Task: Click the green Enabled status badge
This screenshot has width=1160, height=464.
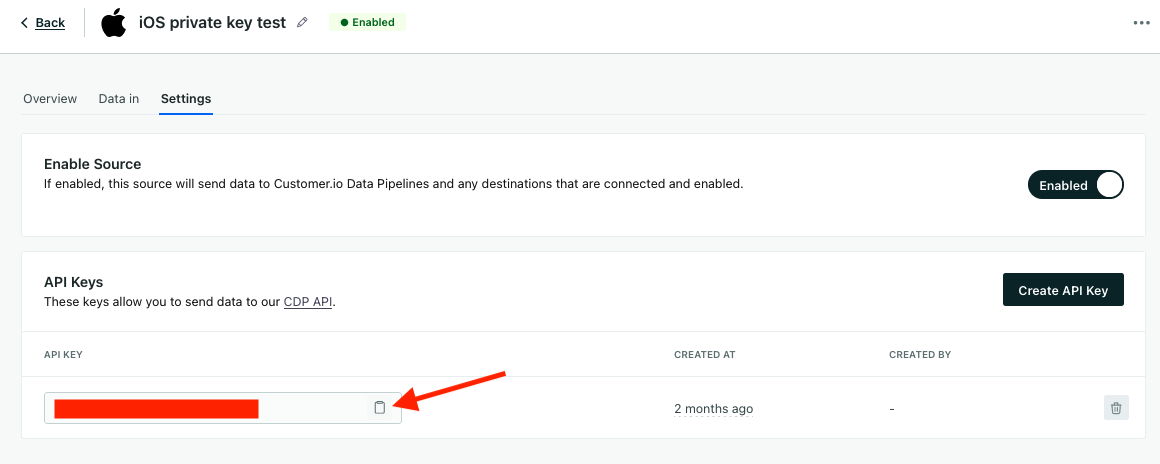Action: coord(368,22)
